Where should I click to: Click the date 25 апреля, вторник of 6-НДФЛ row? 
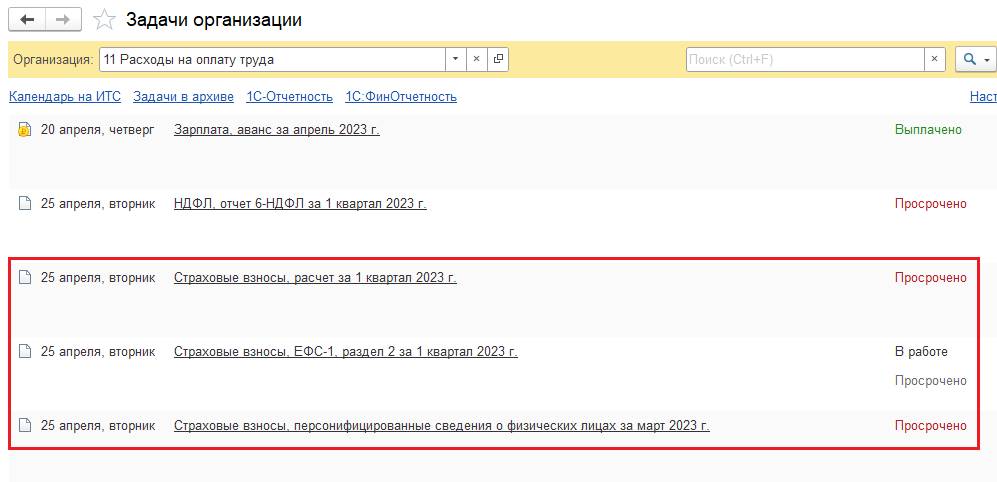pos(98,203)
